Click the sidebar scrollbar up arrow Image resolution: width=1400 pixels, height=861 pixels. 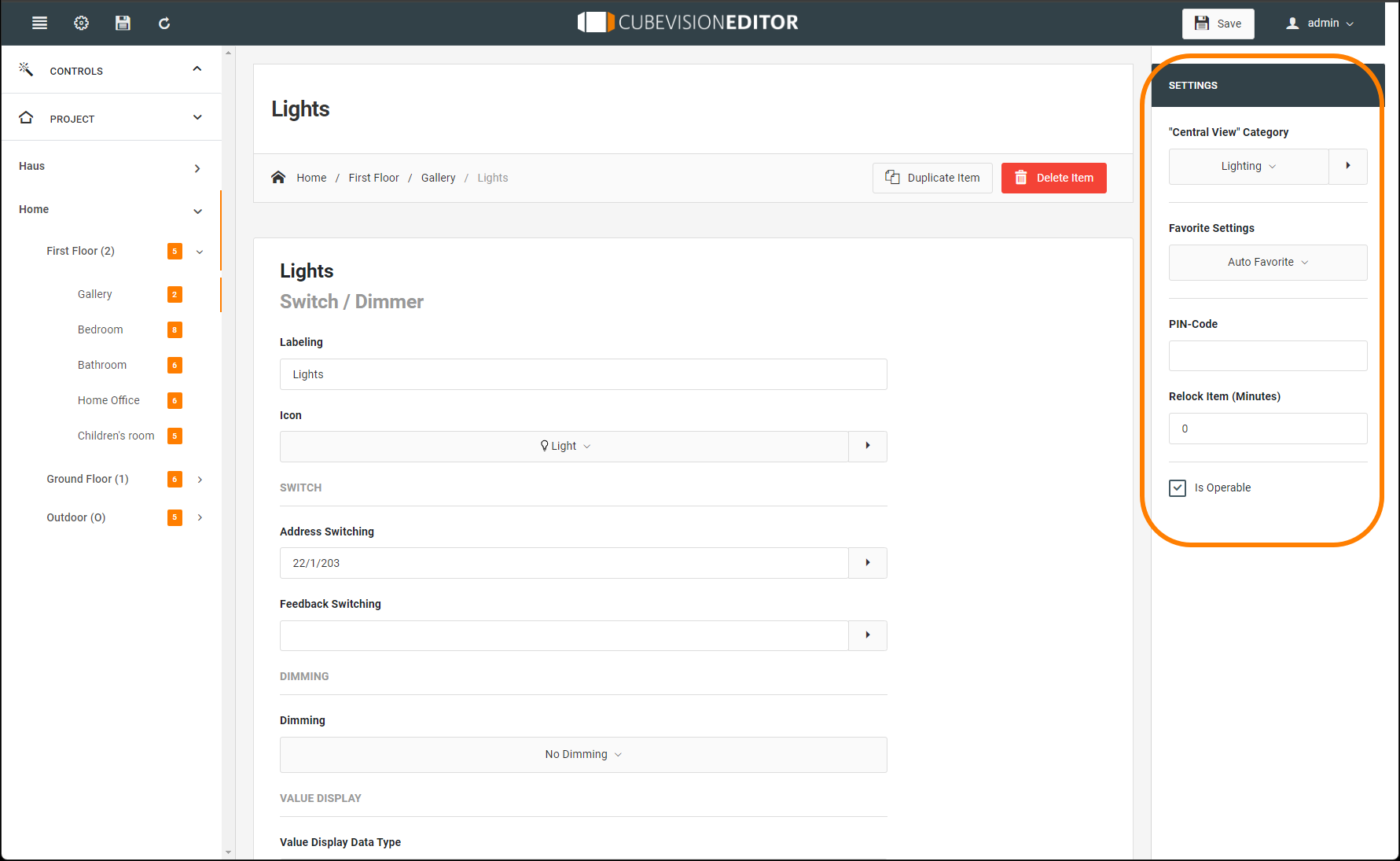pos(229,53)
